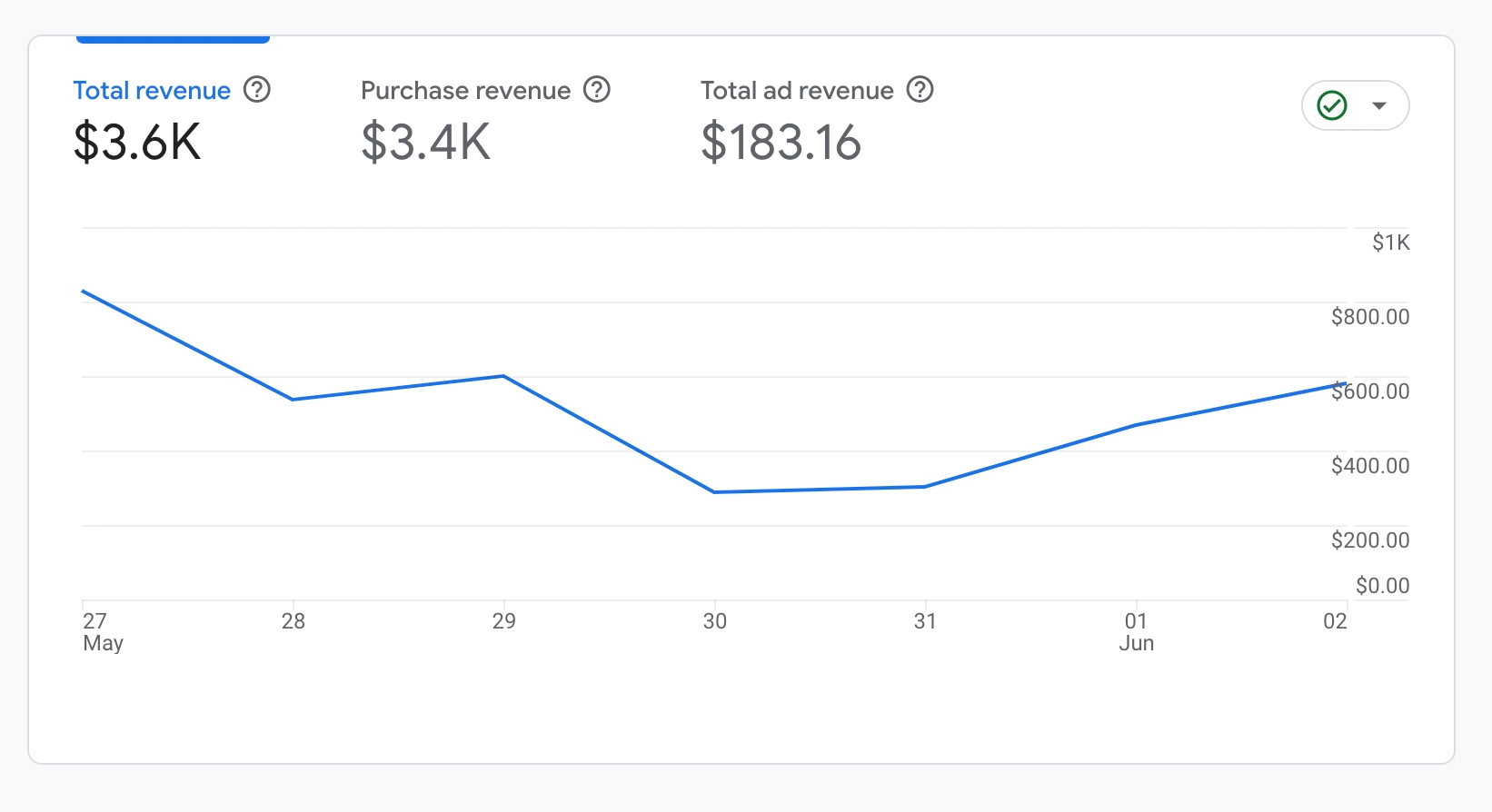Screen dimensions: 1492x812
Task: Select the Total revenue metric tab
Action: click(x=152, y=91)
